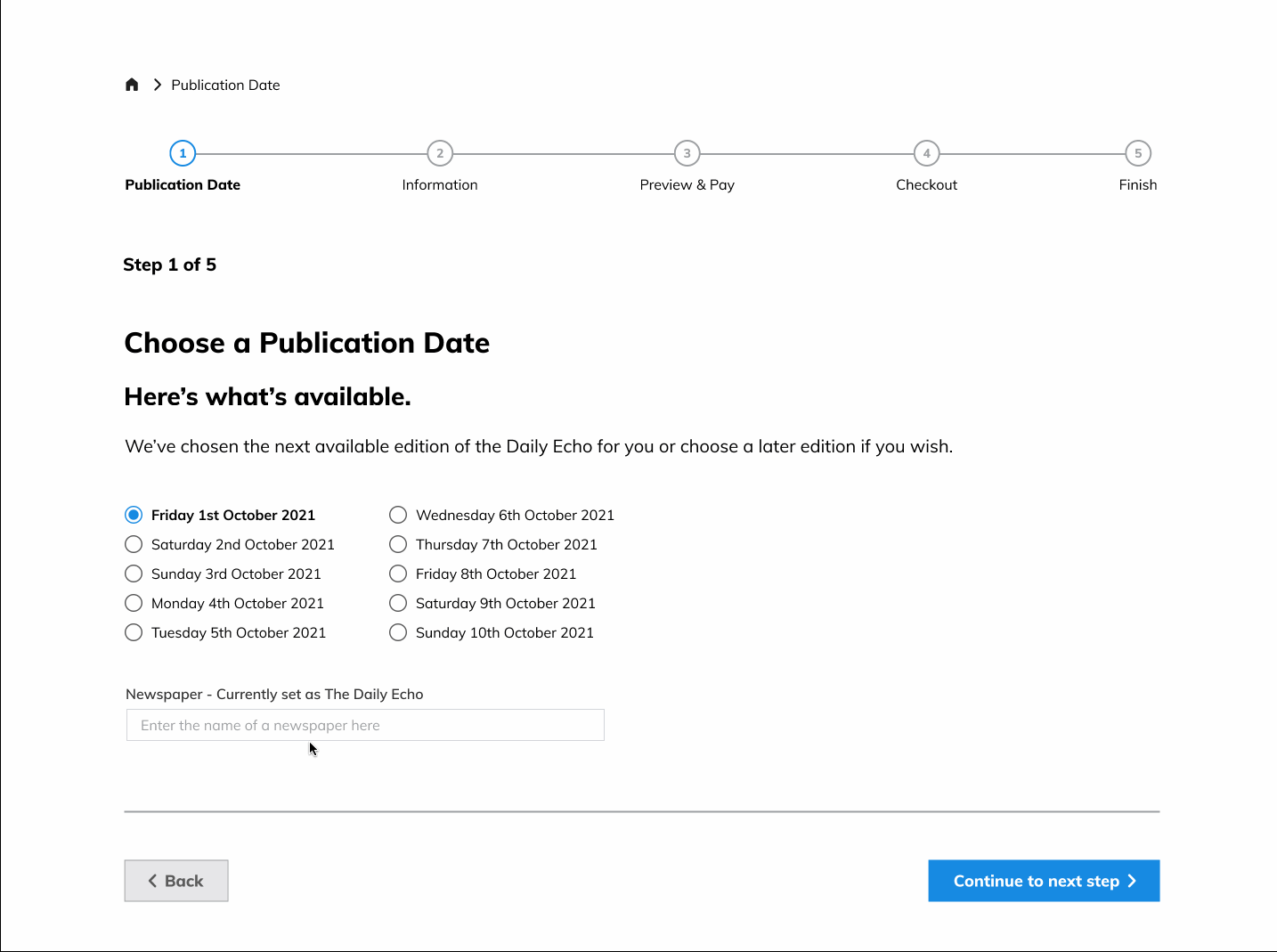Viewport: 1277px width, 952px height.
Task: Click step 5 Finish circle
Action: (x=1137, y=153)
